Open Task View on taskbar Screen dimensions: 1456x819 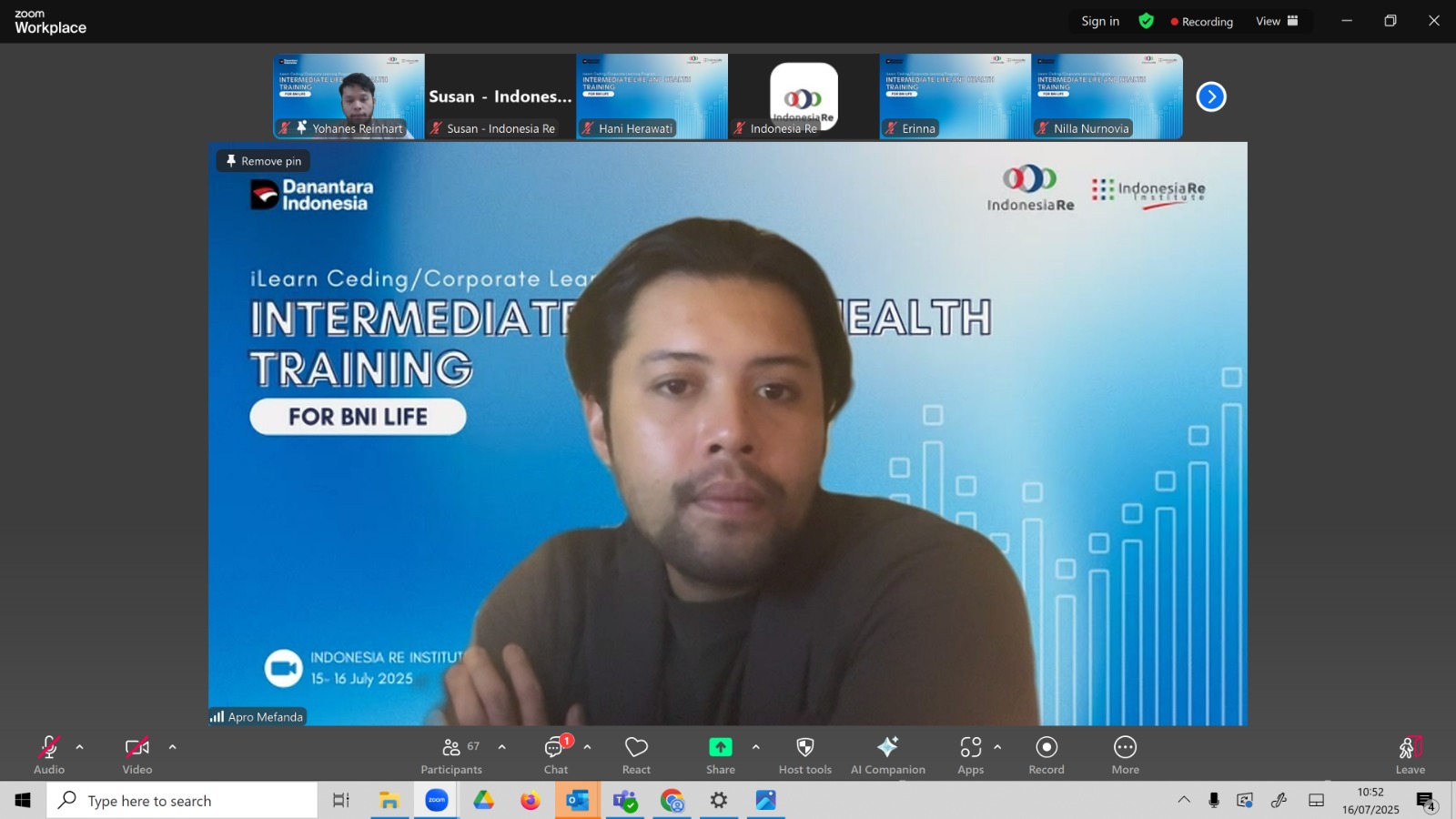pos(341,801)
